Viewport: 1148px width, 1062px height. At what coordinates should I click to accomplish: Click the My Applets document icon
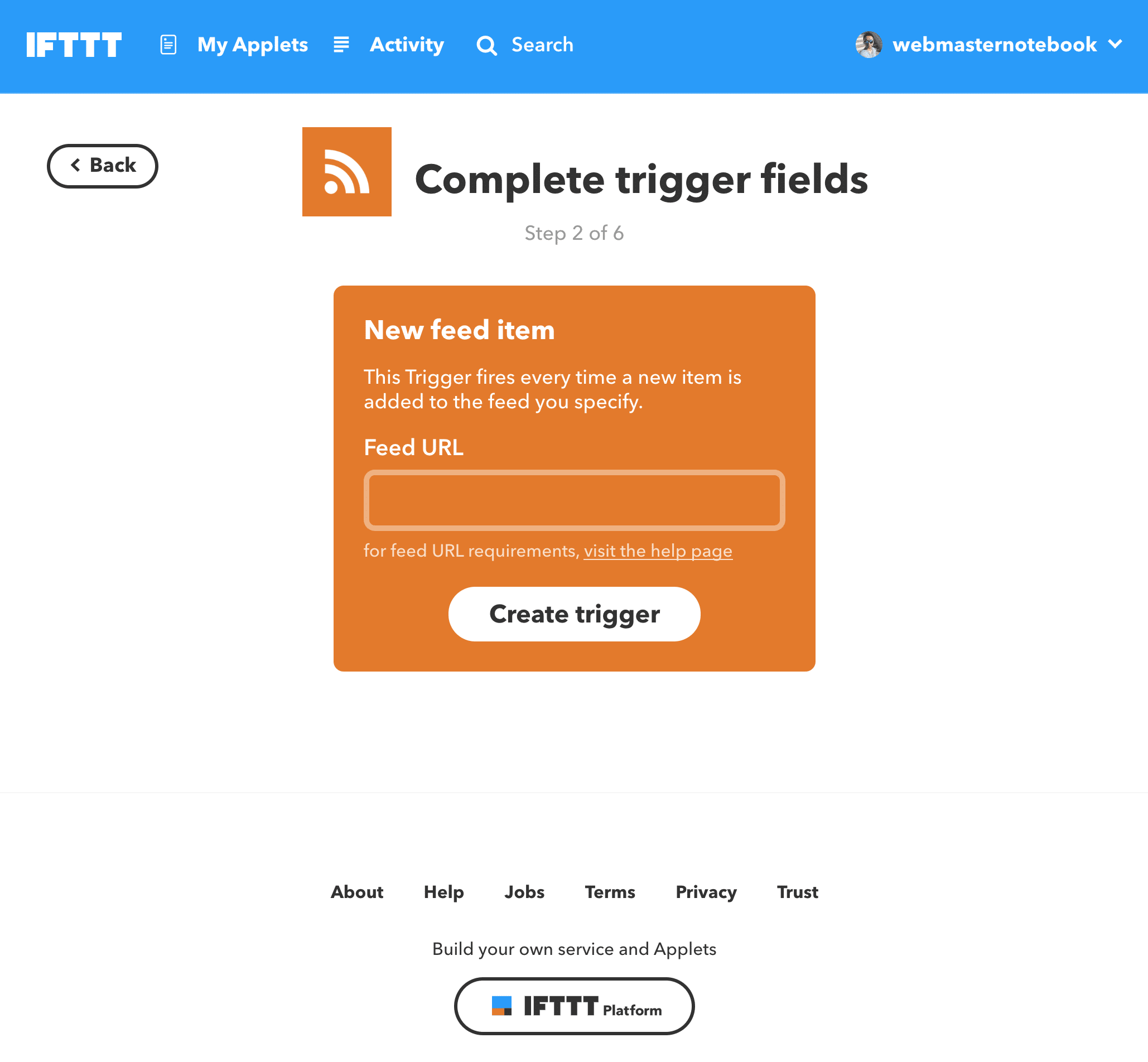pyautogui.click(x=168, y=44)
